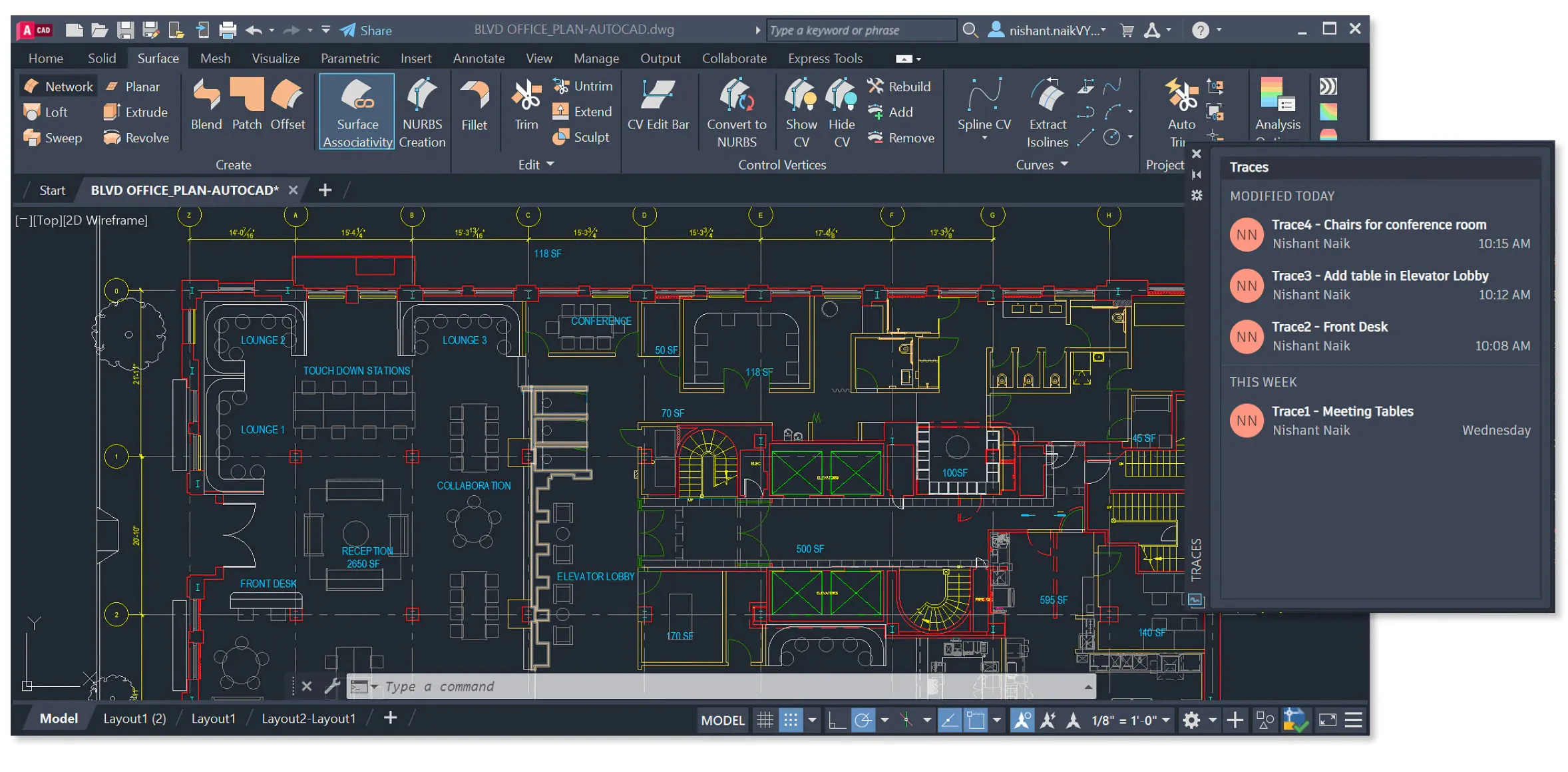Screen dimensions: 1568x772
Task: Toggle Surface Associativity
Action: tap(356, 112)
